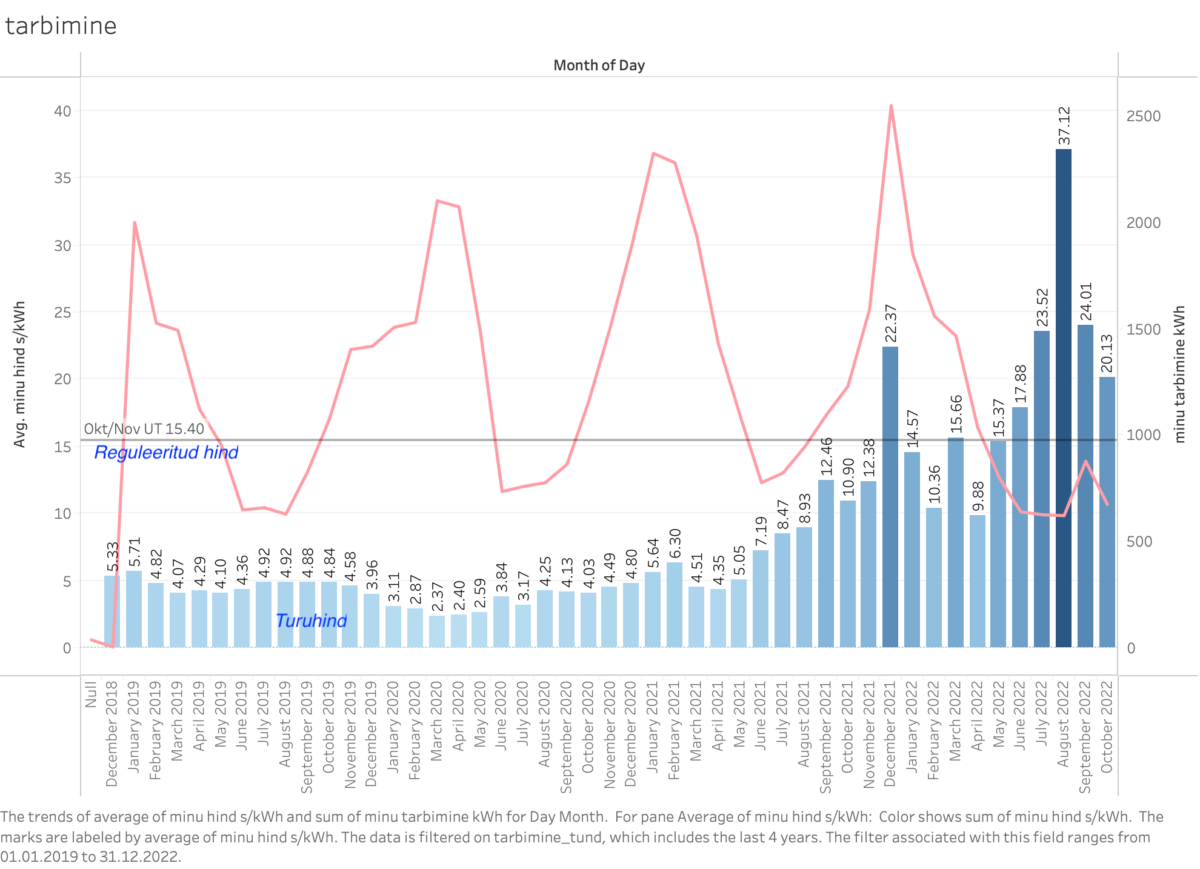
Task: Select the July 2022 bar labeled 23.52
Action: click(1041, 489)
